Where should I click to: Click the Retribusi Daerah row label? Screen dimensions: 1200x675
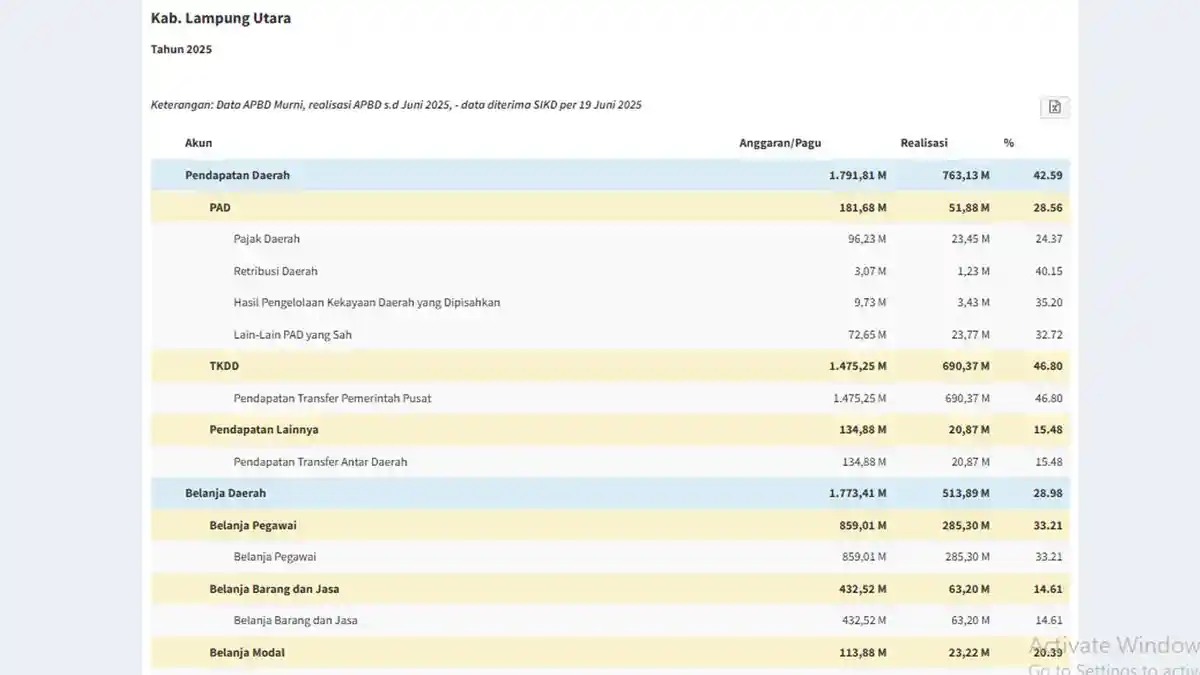[x=275, y=271]
